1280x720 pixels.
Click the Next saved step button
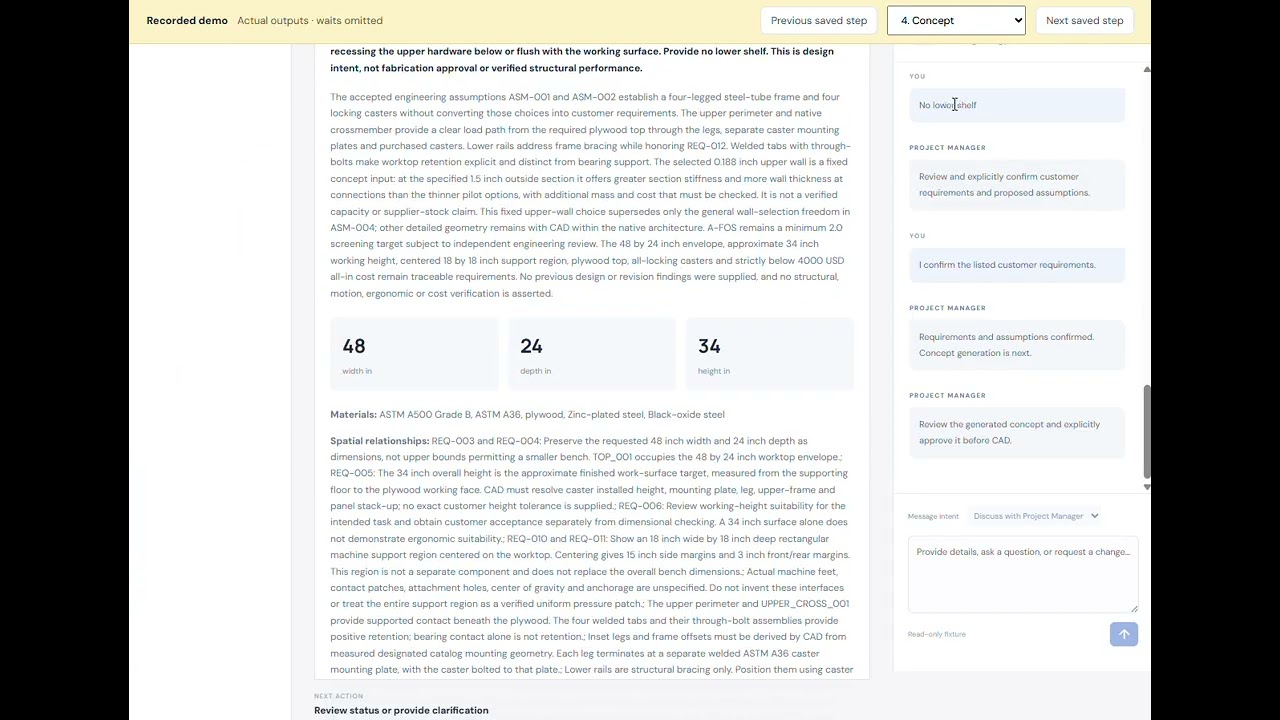pyautogui.click(x=1084, y=20)
